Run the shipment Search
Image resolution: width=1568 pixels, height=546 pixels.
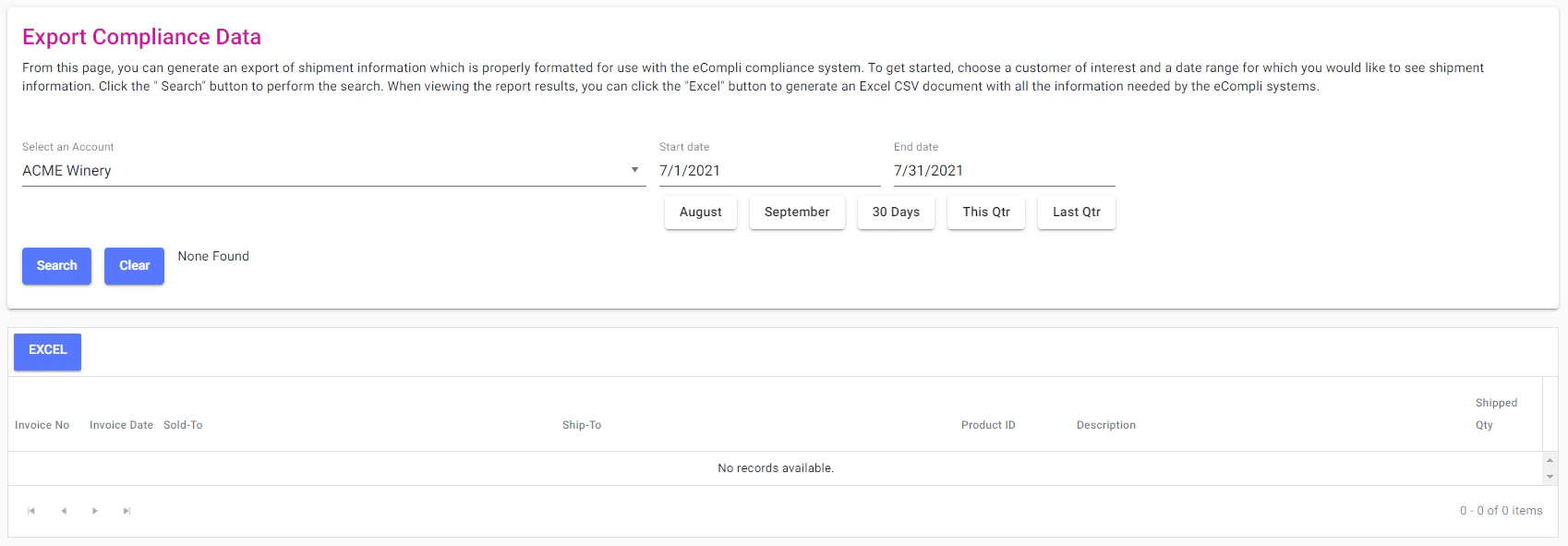pos(56,266)
